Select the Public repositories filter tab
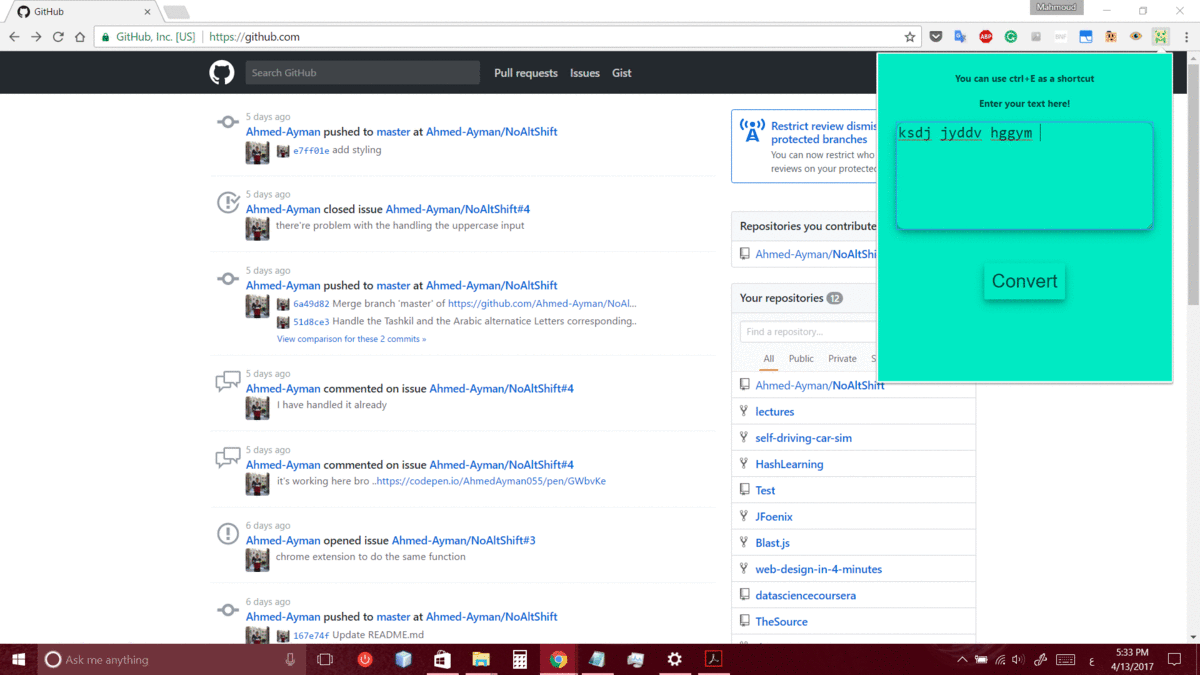This screenshot has width=1200, height=675. point(801,359)
